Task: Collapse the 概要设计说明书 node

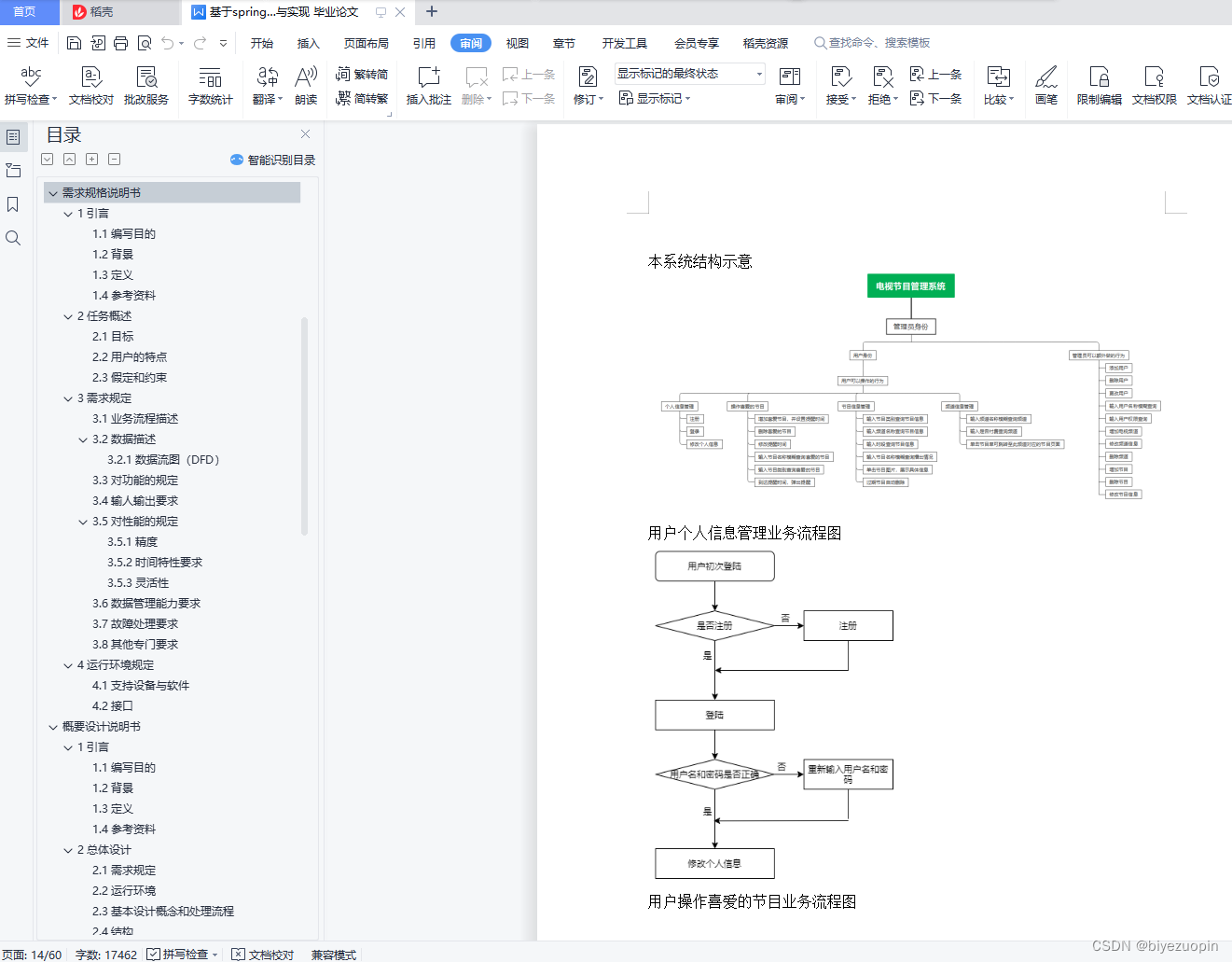Action: (53, 727)
